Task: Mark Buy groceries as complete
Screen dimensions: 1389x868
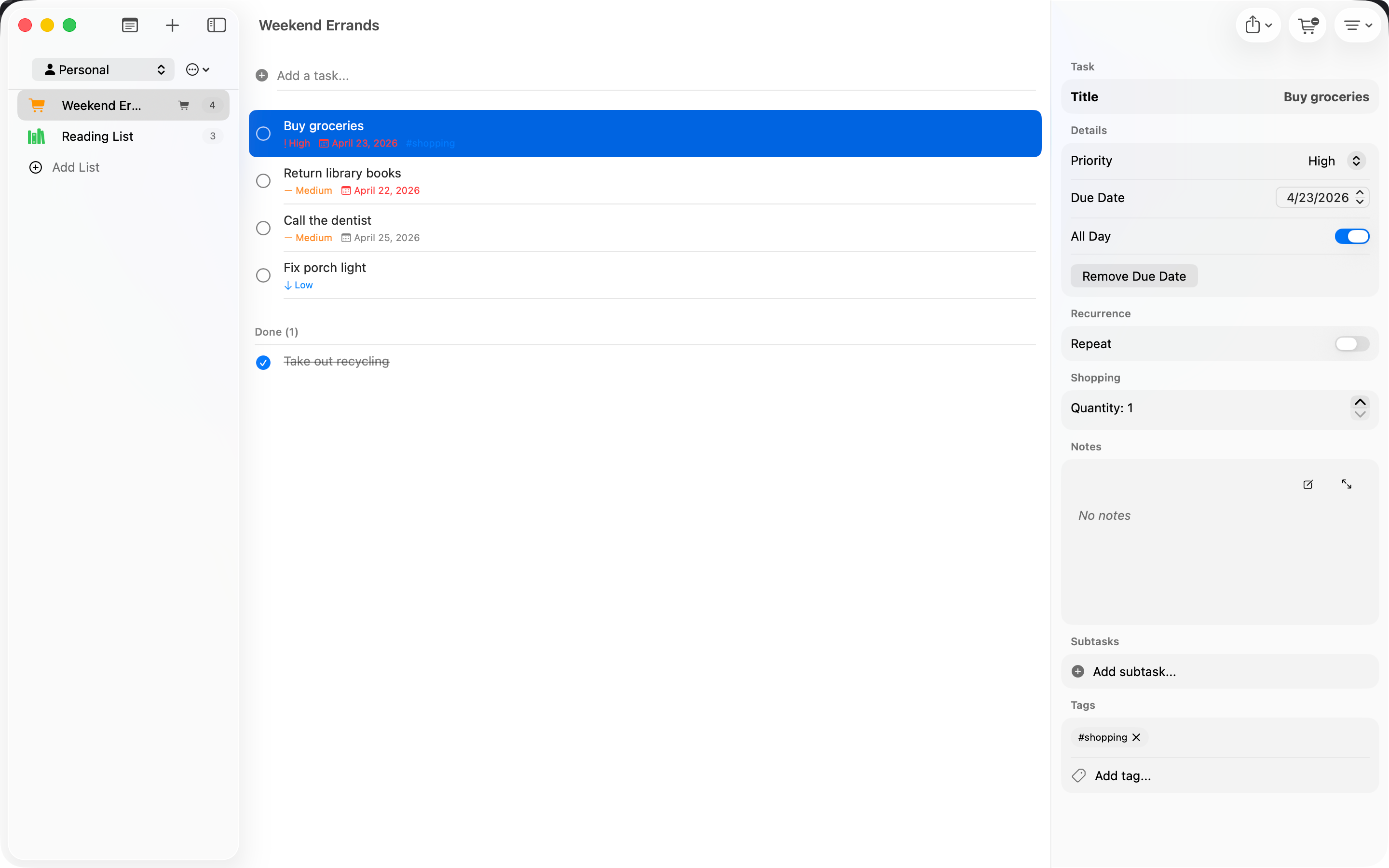Action: (263, 133)
